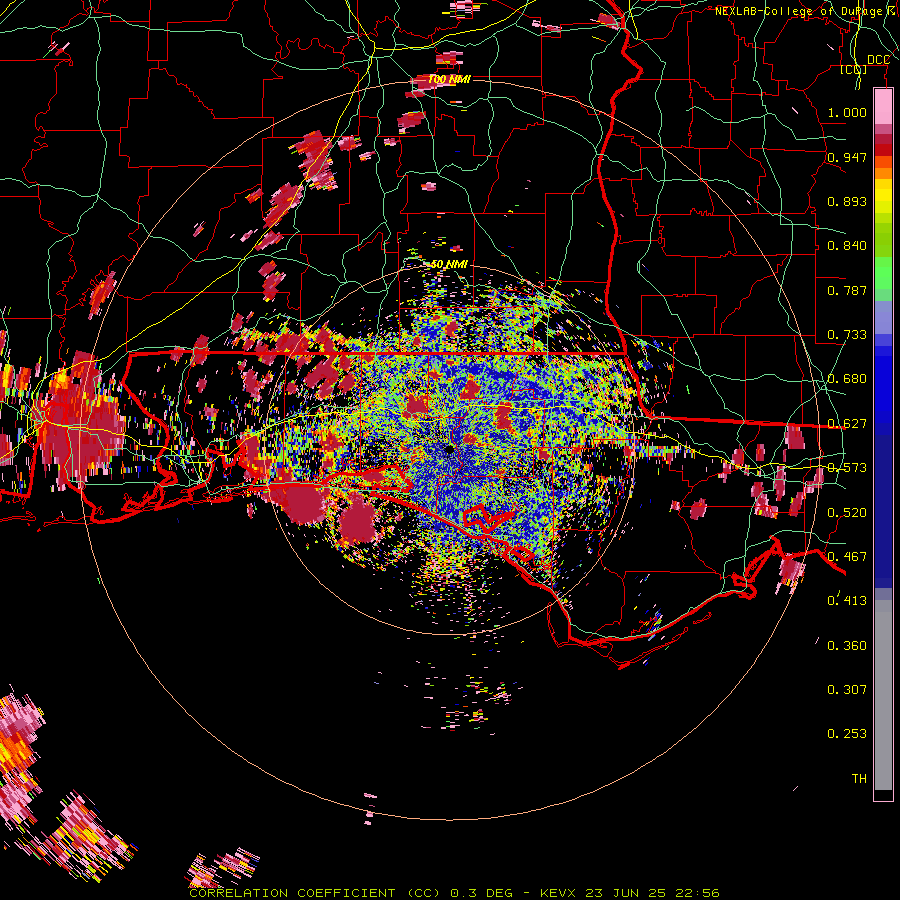Click the 0.253 scale label
This screenshot has width=900, height=900.
847,734
